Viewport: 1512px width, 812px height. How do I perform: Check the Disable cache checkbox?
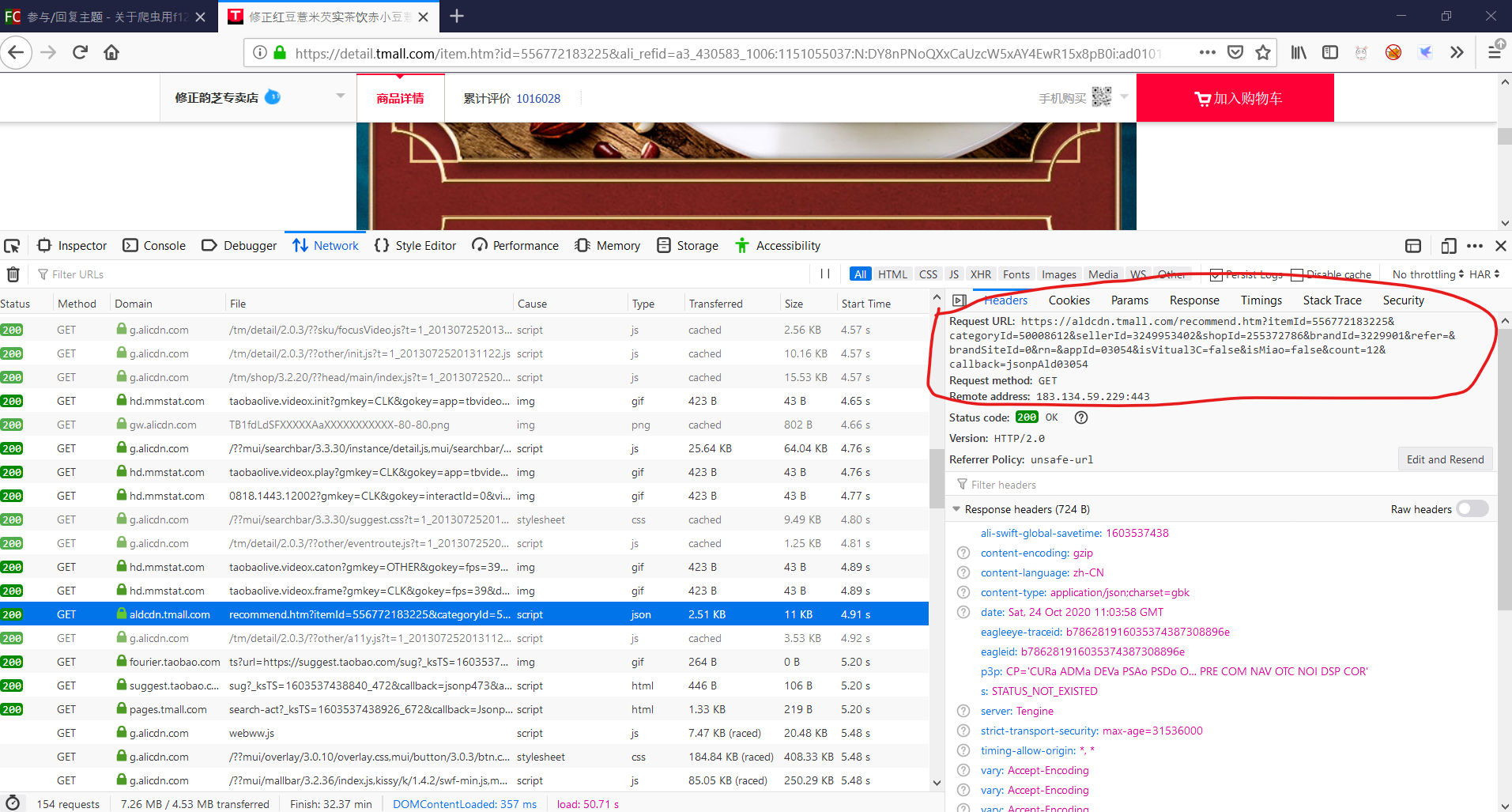click(x=1297, y=275)
